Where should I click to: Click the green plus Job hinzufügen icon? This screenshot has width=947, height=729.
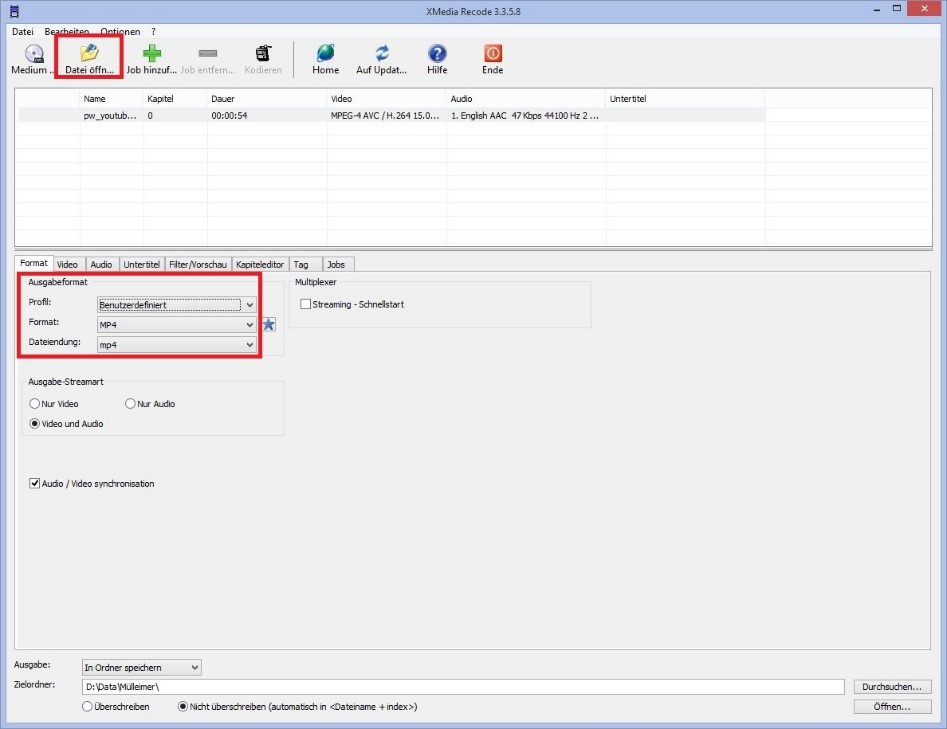click(x=151, y=54)
